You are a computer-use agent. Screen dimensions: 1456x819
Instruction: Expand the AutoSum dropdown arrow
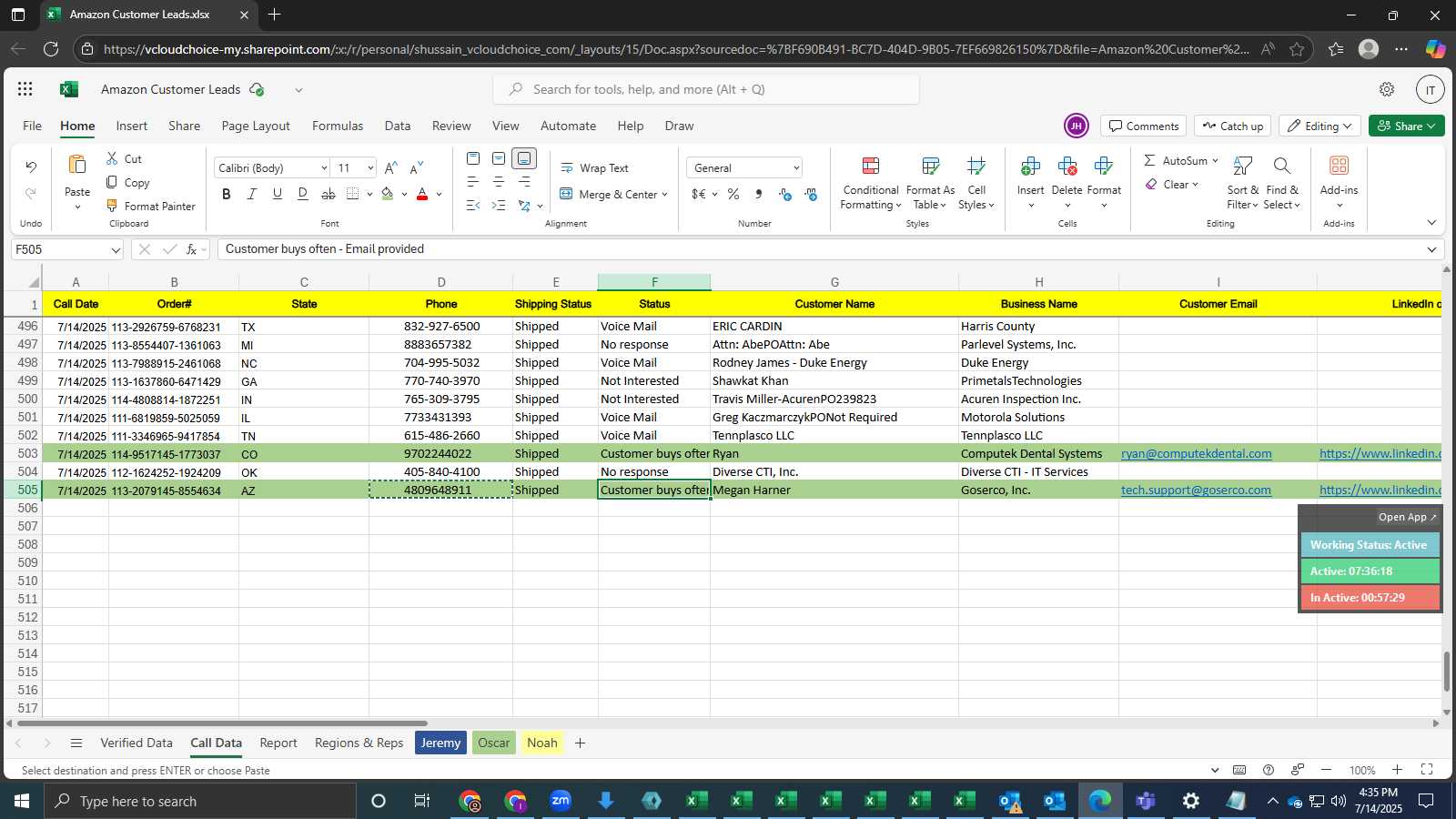(1215, 160)
